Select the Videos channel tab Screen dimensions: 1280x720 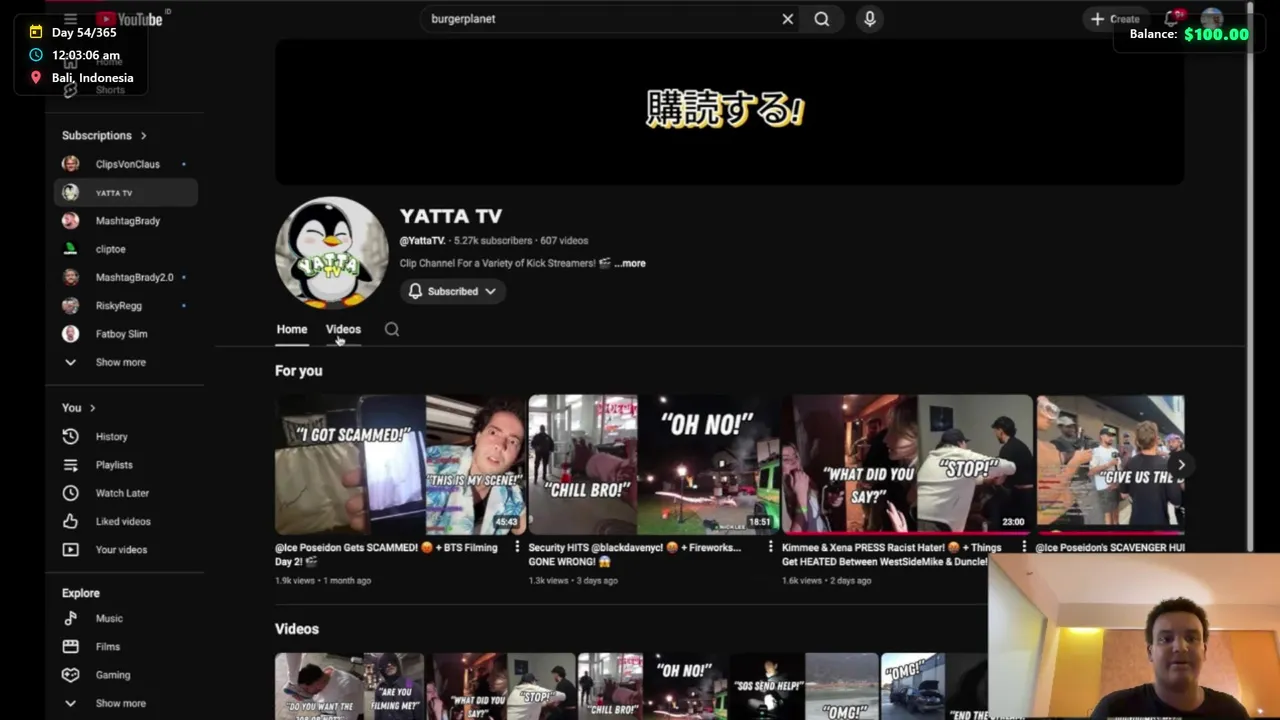click(x=343, y=329)
